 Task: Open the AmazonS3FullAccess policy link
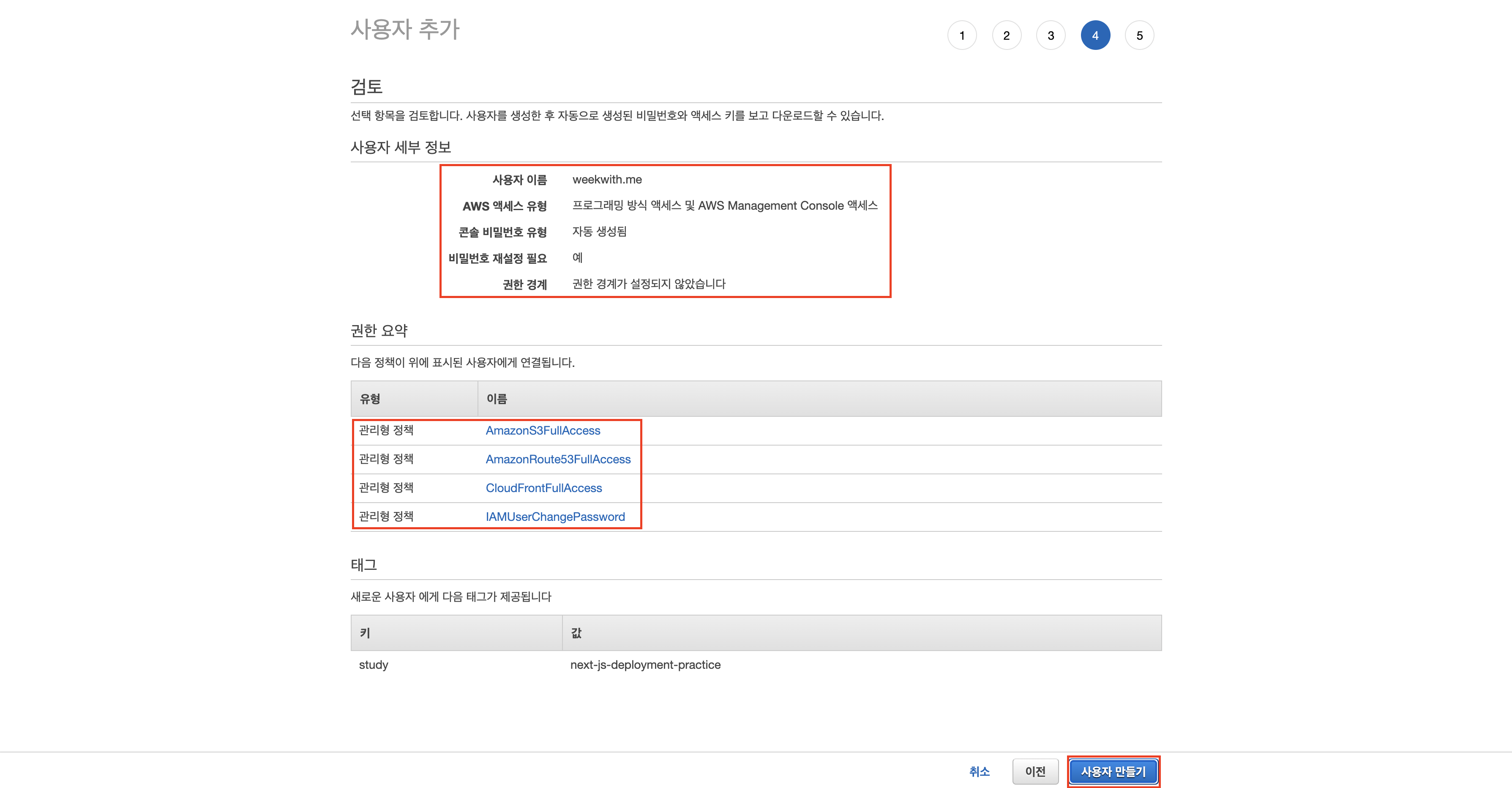coord(542,430)
